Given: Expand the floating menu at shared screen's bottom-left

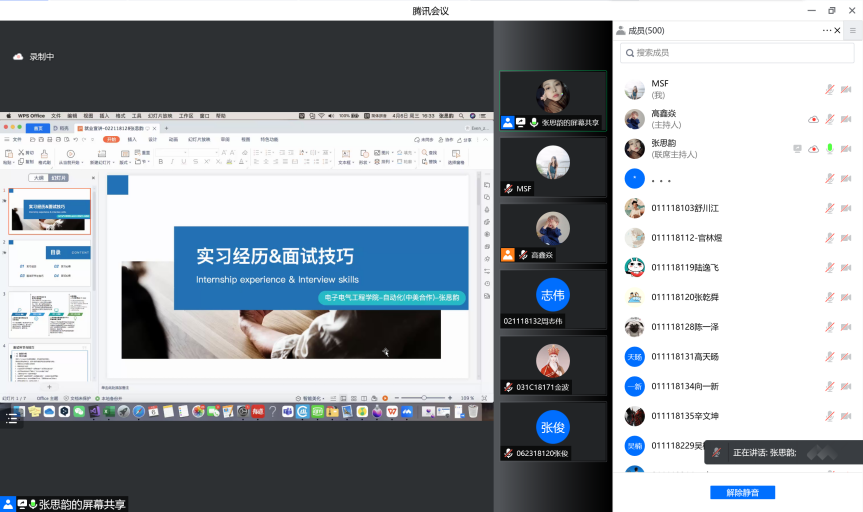Looking at the screenshot, I should 11,418.
